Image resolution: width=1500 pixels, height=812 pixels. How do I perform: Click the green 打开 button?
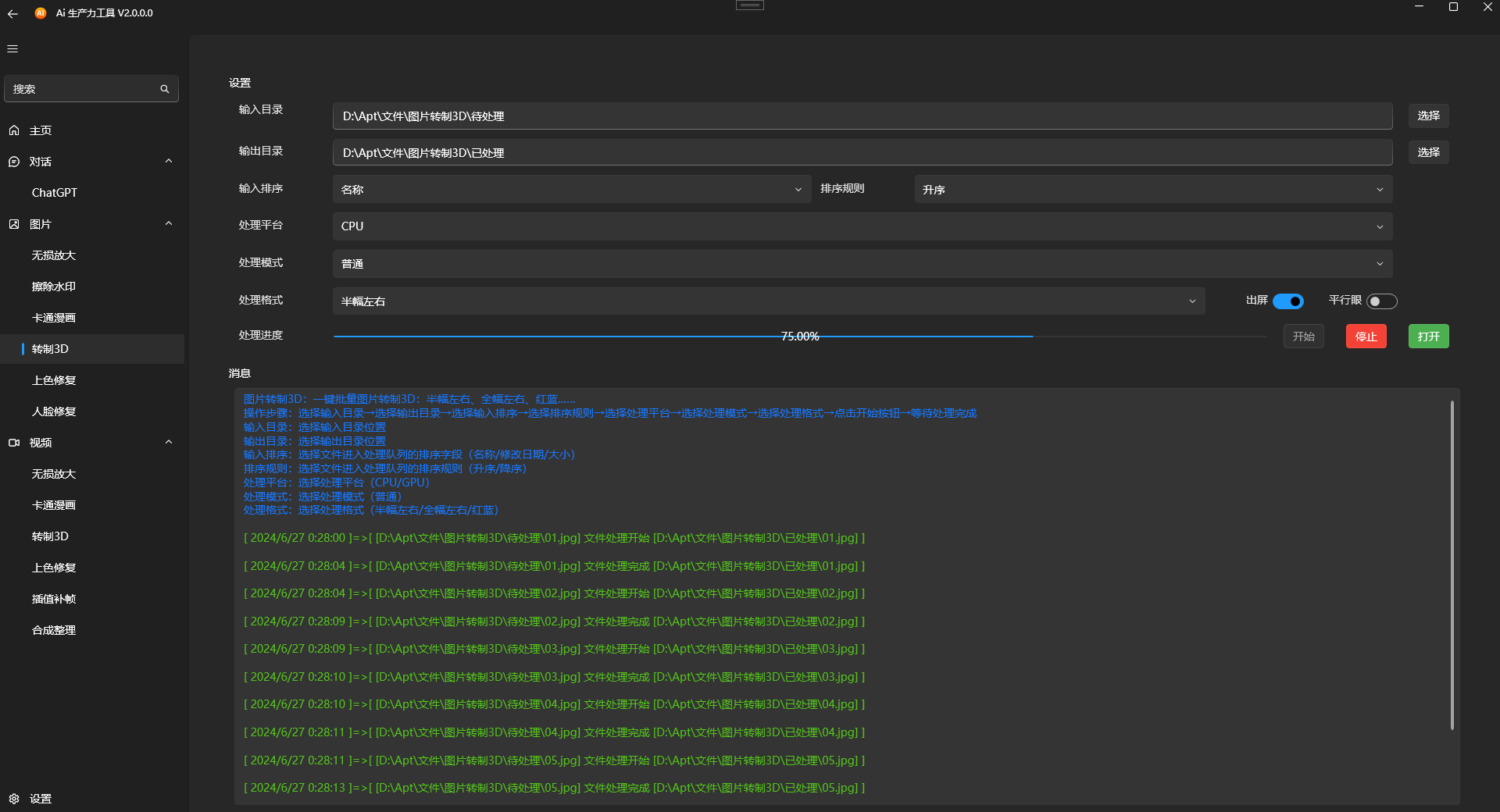click(x=1428, y=337)
